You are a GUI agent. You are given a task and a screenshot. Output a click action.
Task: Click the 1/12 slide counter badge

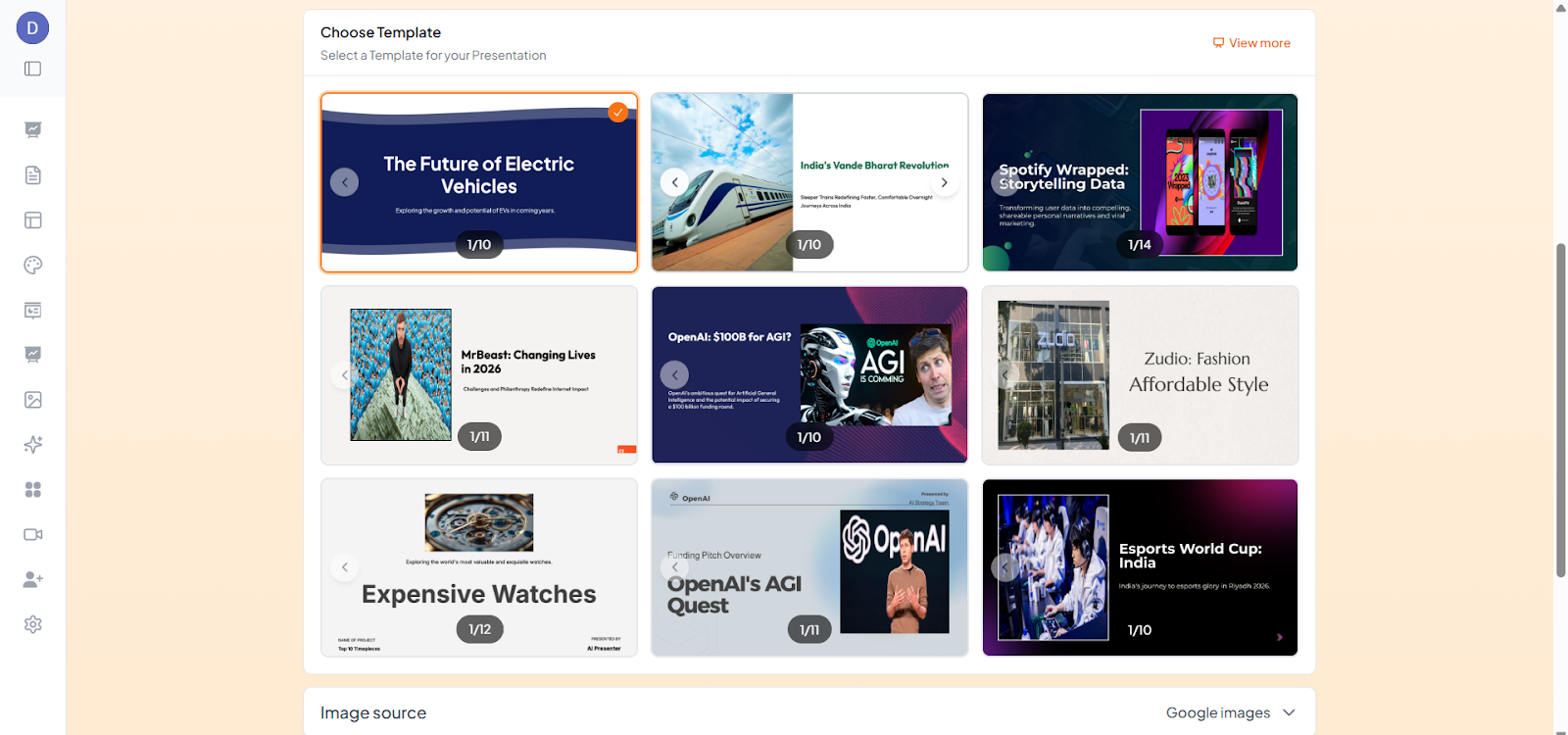(479, 629)
